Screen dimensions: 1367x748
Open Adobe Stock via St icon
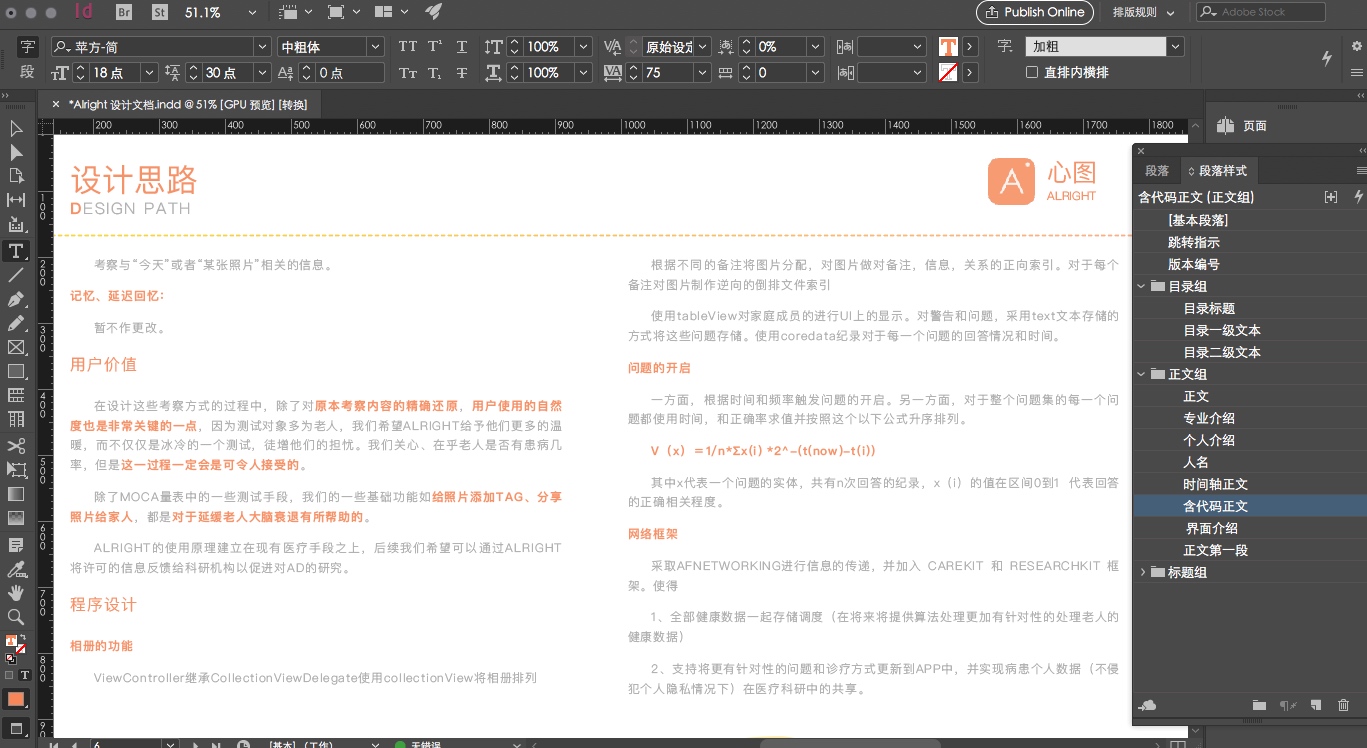click(160, 12)
